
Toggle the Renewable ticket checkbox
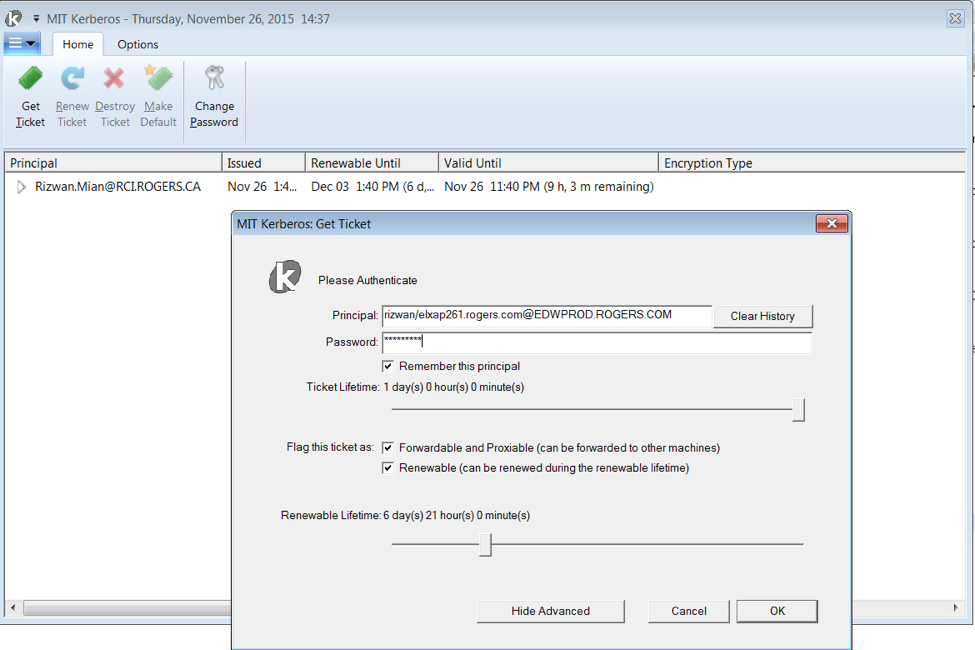(388, 468)
